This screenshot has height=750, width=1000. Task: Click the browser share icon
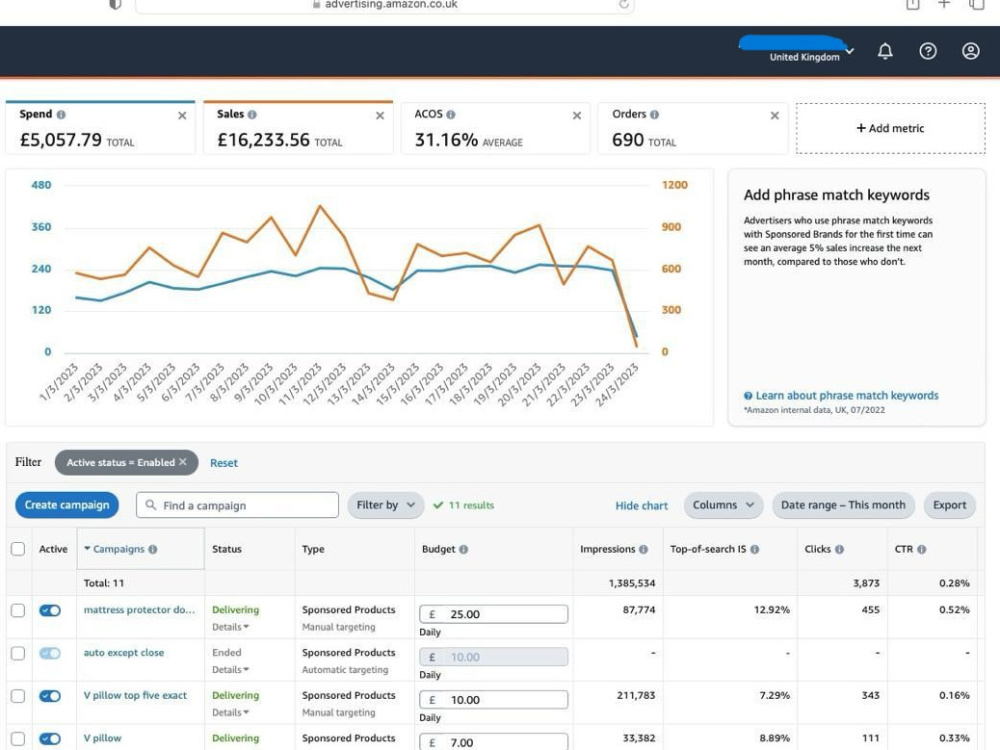(913, 4)
